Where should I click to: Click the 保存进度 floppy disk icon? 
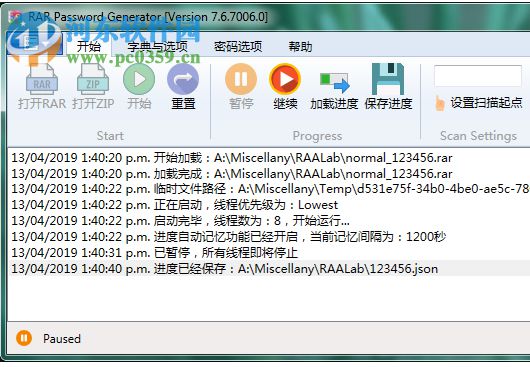388,79
